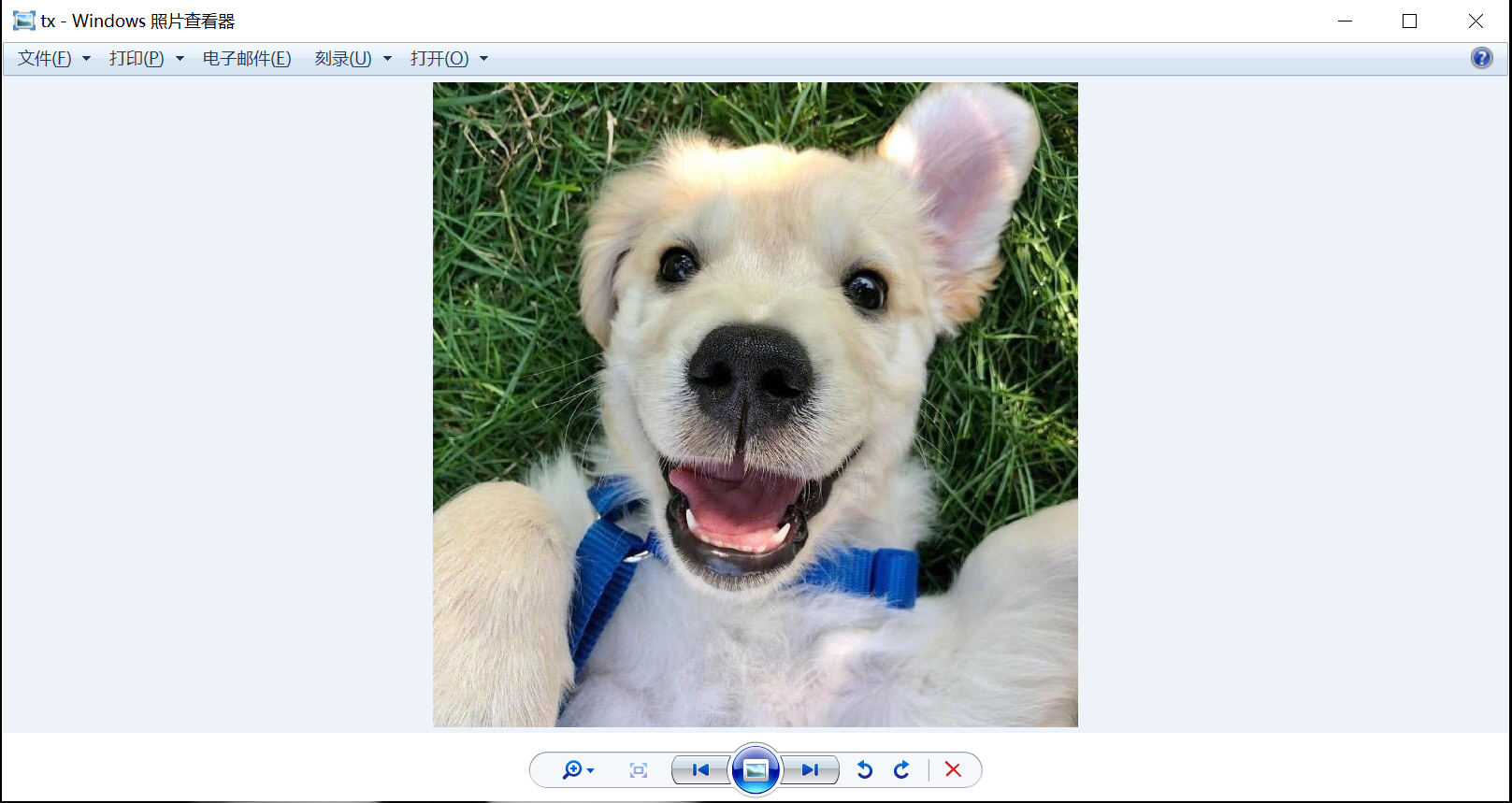Go to the previous photo
Screen dimensions: 1512x803
tap(700, 770)
